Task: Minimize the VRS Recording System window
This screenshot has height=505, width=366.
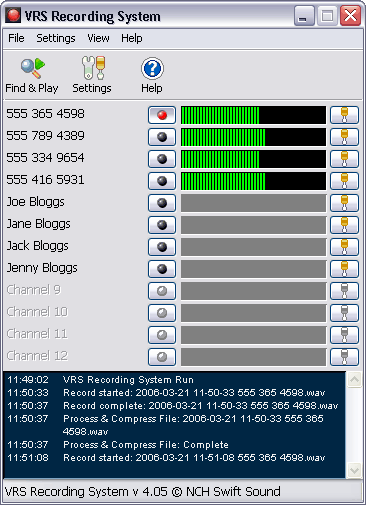Action: [304, 16]
